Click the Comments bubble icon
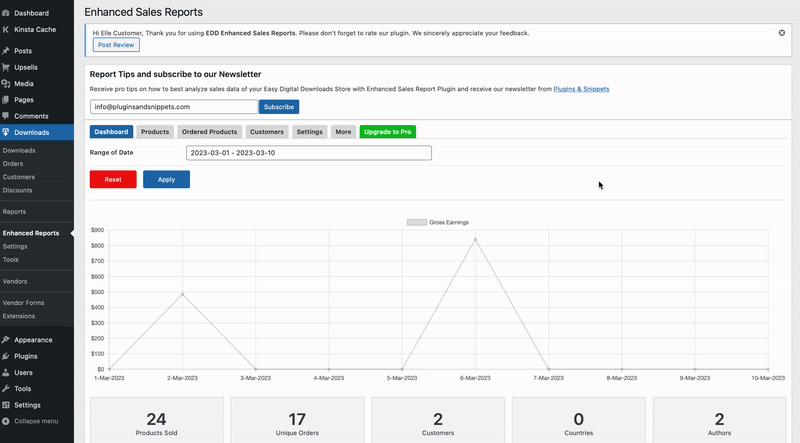The width and height of the screenshot is (800, 443). pyautogui.click(x=6, y=116)
